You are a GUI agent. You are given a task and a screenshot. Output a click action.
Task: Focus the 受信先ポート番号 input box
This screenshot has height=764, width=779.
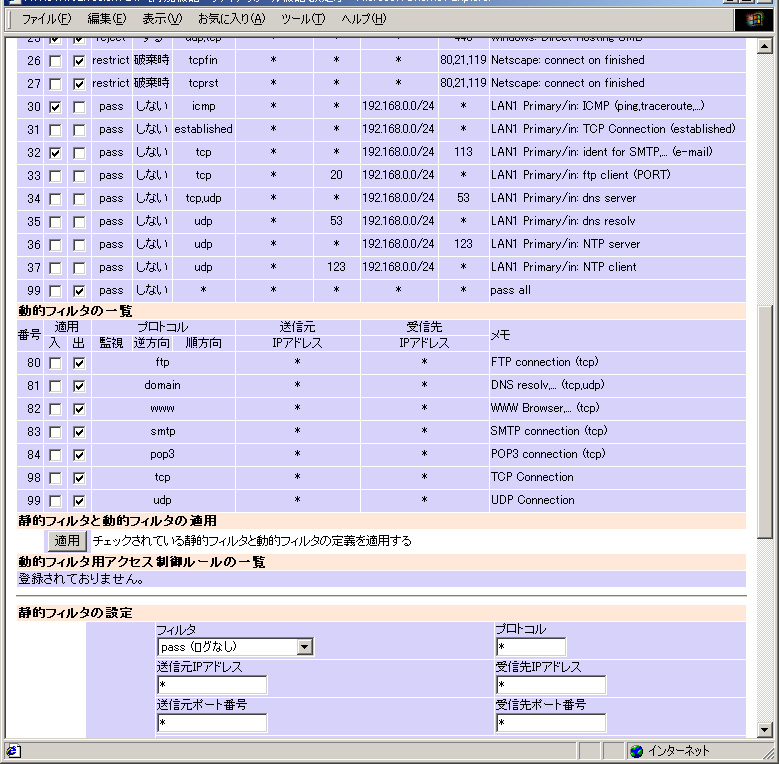550,723
